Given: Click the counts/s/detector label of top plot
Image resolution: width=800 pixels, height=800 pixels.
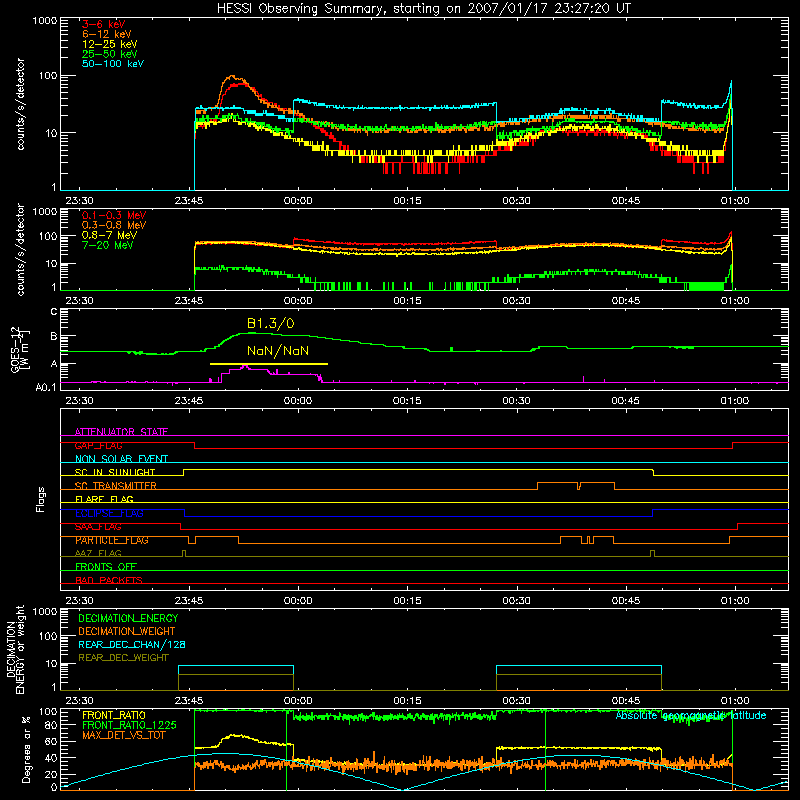Looking at the screenshot, I should tap(20, 104).
